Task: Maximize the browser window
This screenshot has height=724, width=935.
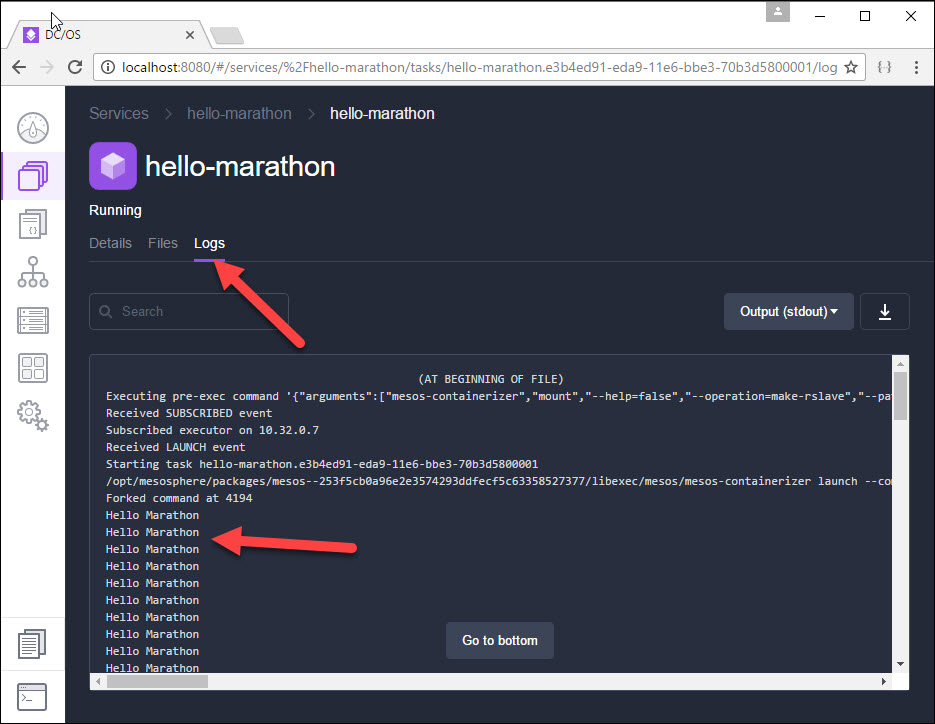Action: point(865,16)
